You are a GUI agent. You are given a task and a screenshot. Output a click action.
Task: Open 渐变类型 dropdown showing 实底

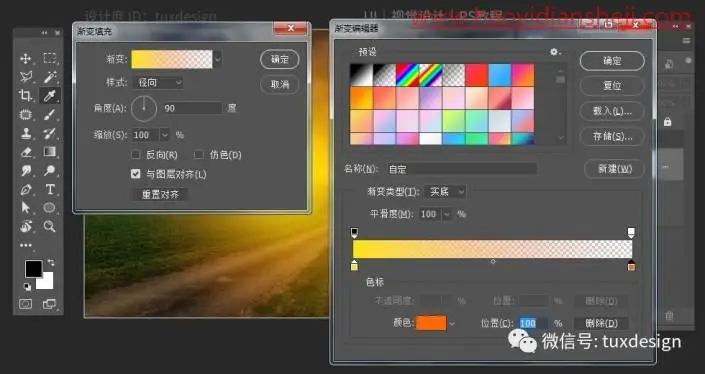tap(445, 191)
